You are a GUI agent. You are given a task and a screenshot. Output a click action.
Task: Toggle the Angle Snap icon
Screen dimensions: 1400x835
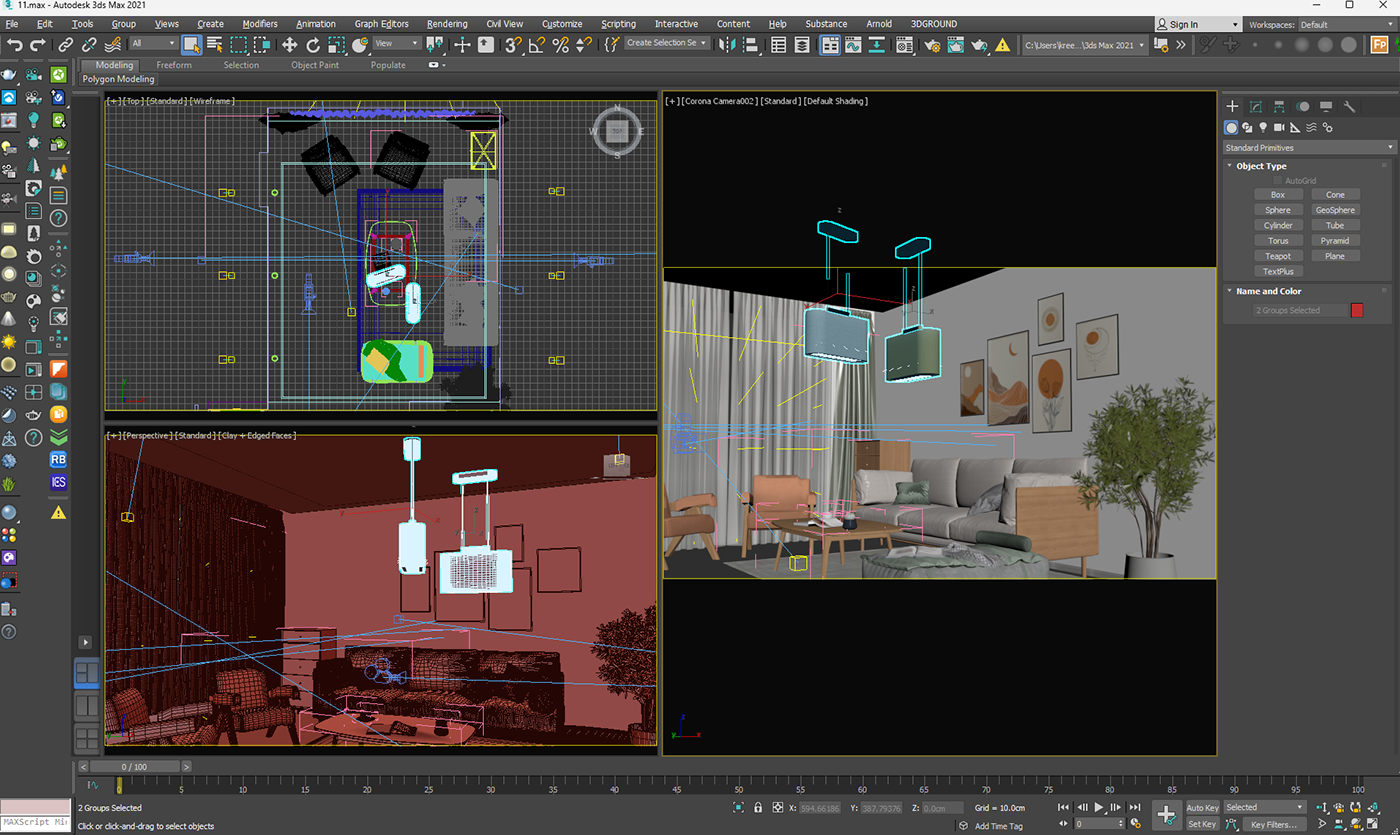click(x=537, y=44)
